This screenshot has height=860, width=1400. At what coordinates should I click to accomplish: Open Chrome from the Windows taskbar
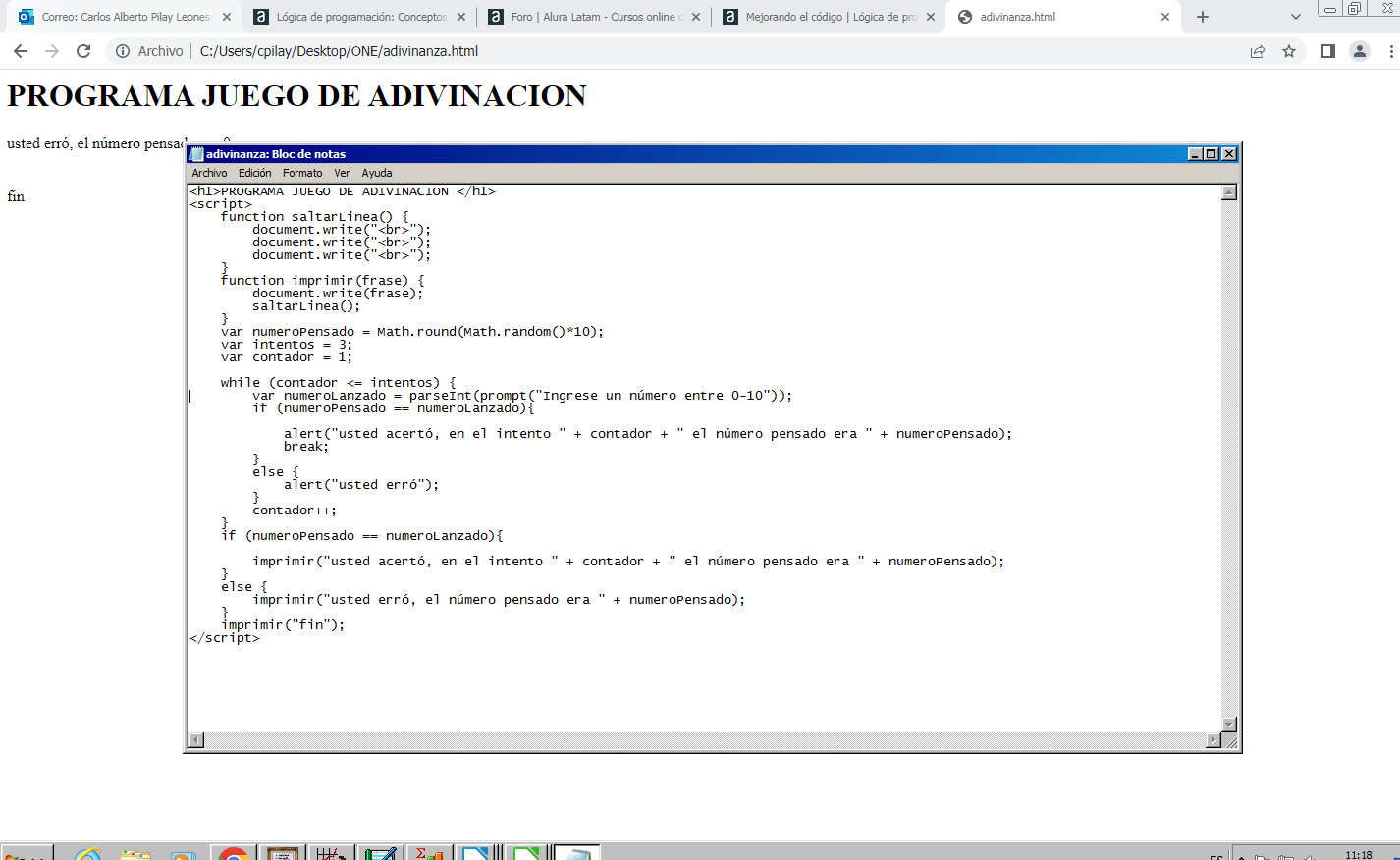click(234, 853)
